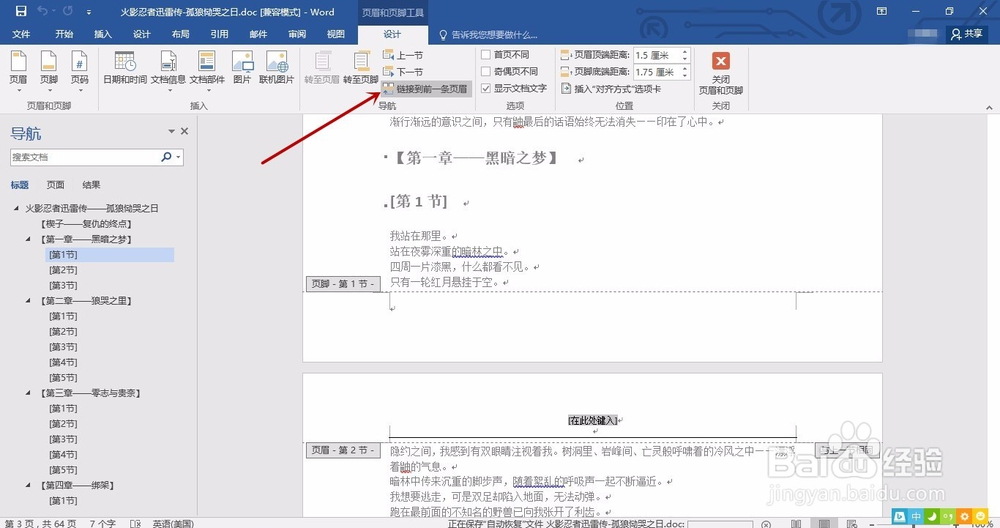1000x528 pixels.
Task: Uncheck 显示文档文字 checkbox
Action: coord(486,88)
